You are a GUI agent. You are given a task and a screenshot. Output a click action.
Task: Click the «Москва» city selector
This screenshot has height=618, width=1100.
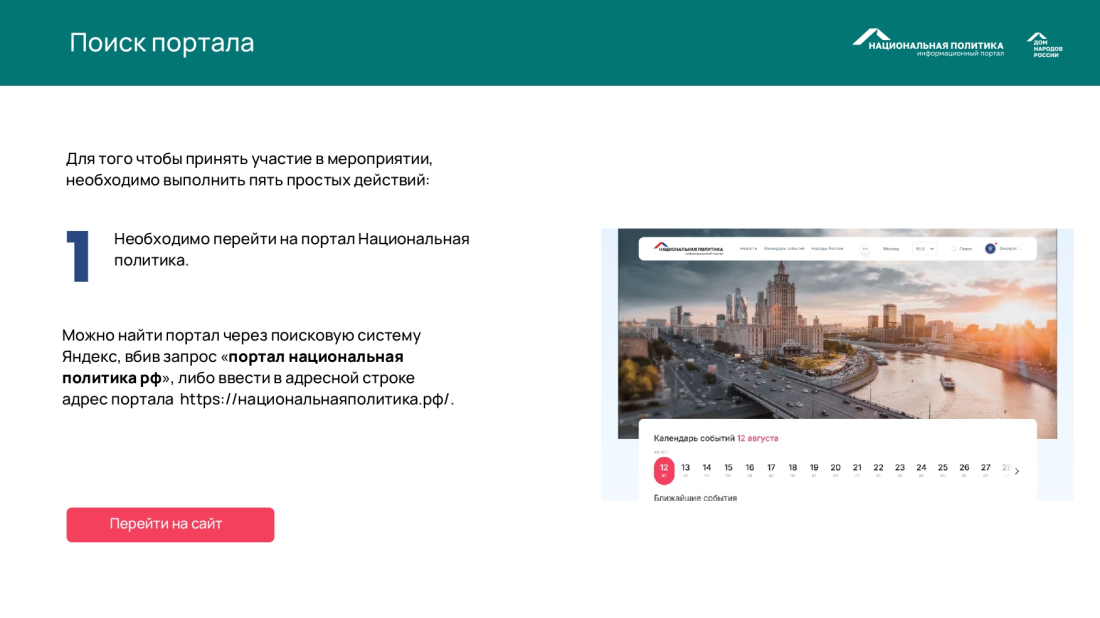(890, 248)
